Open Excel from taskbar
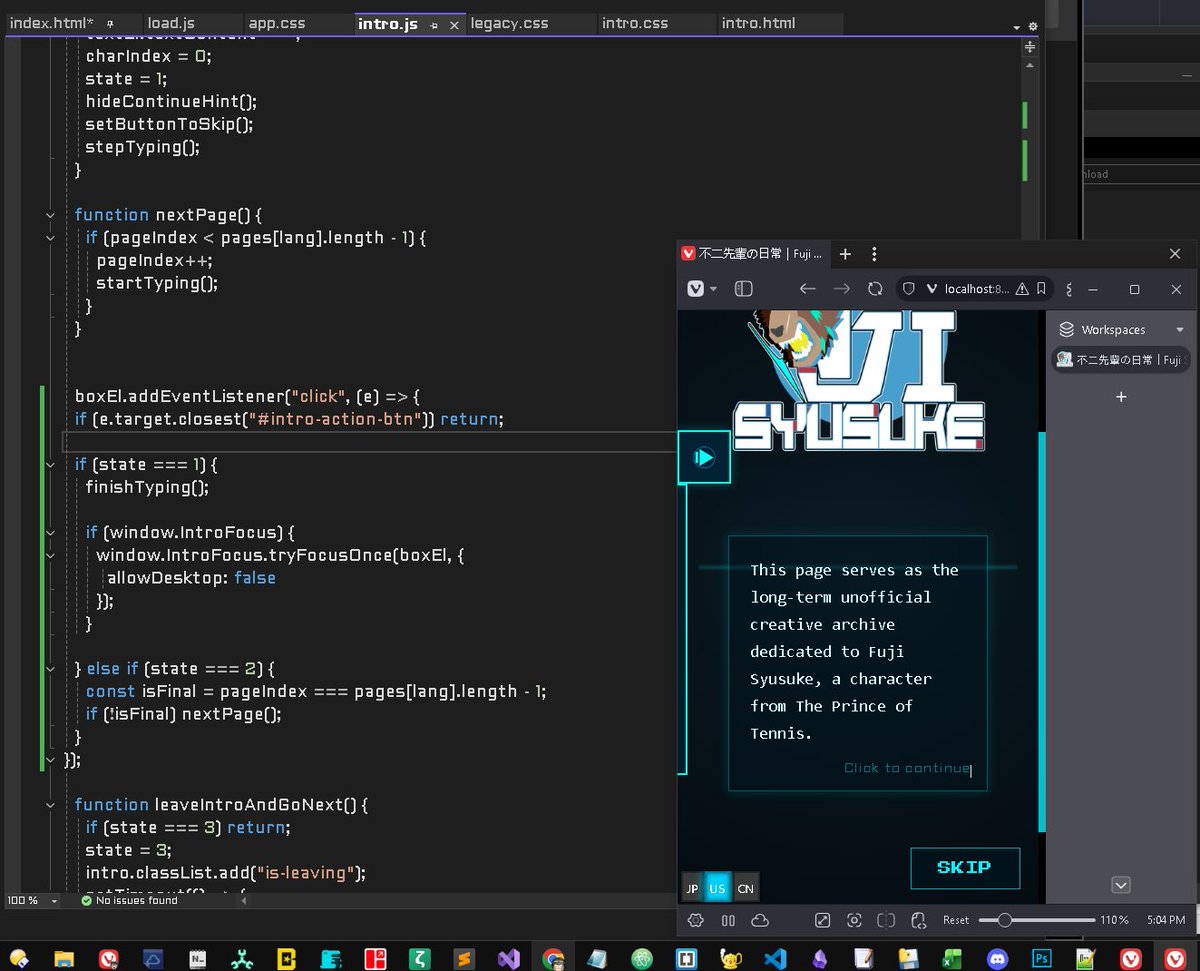 point(952,958)
